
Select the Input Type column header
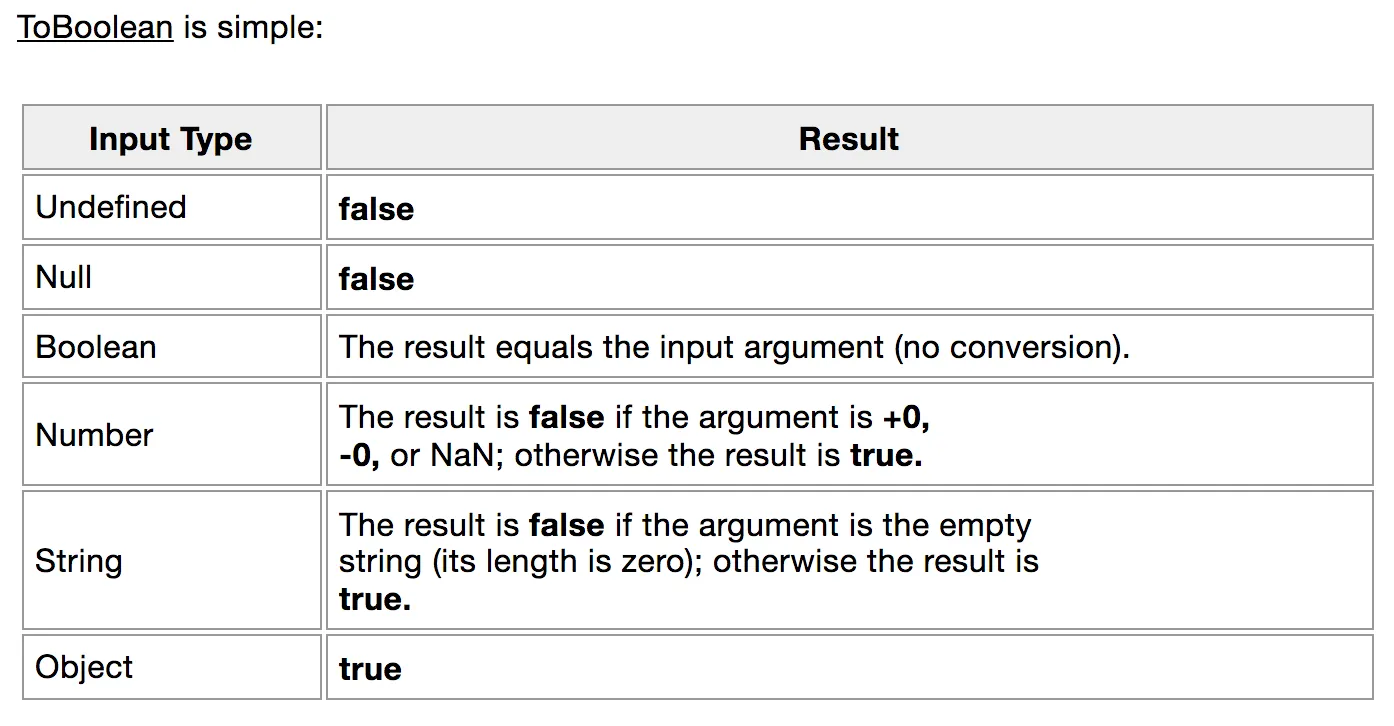pos(171,138)
